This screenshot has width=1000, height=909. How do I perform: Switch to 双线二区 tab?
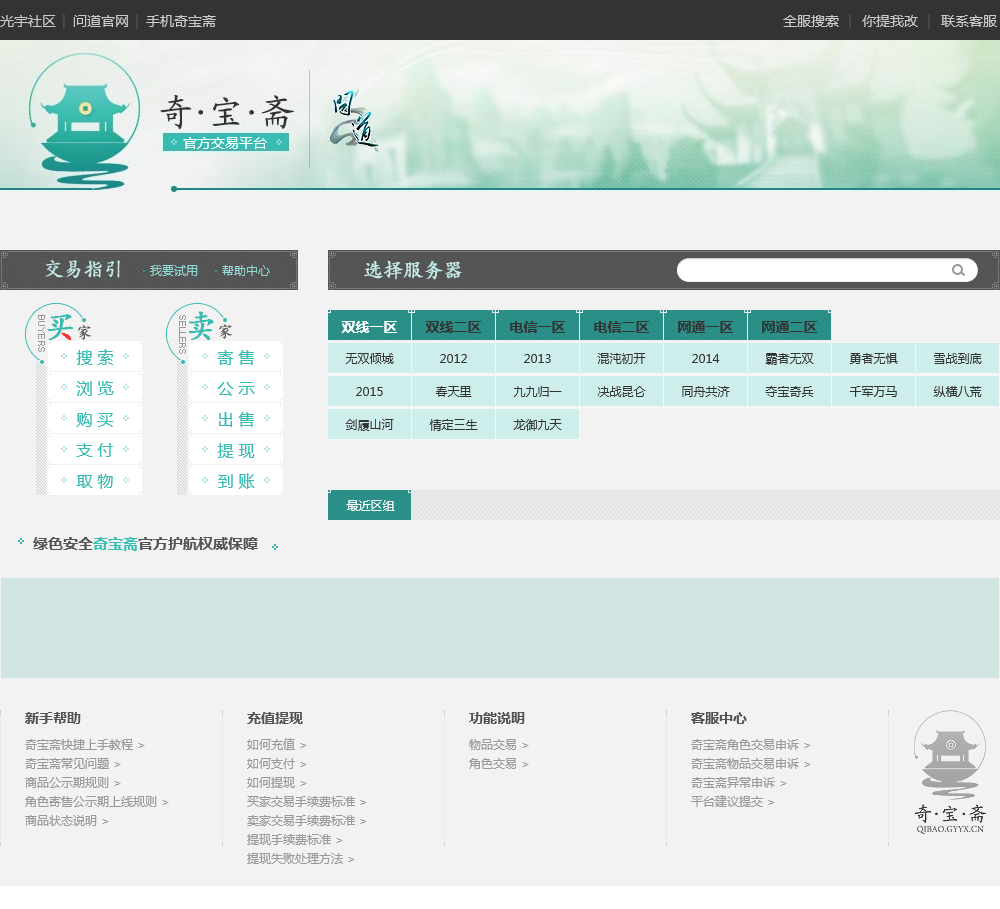click(453, 327)
